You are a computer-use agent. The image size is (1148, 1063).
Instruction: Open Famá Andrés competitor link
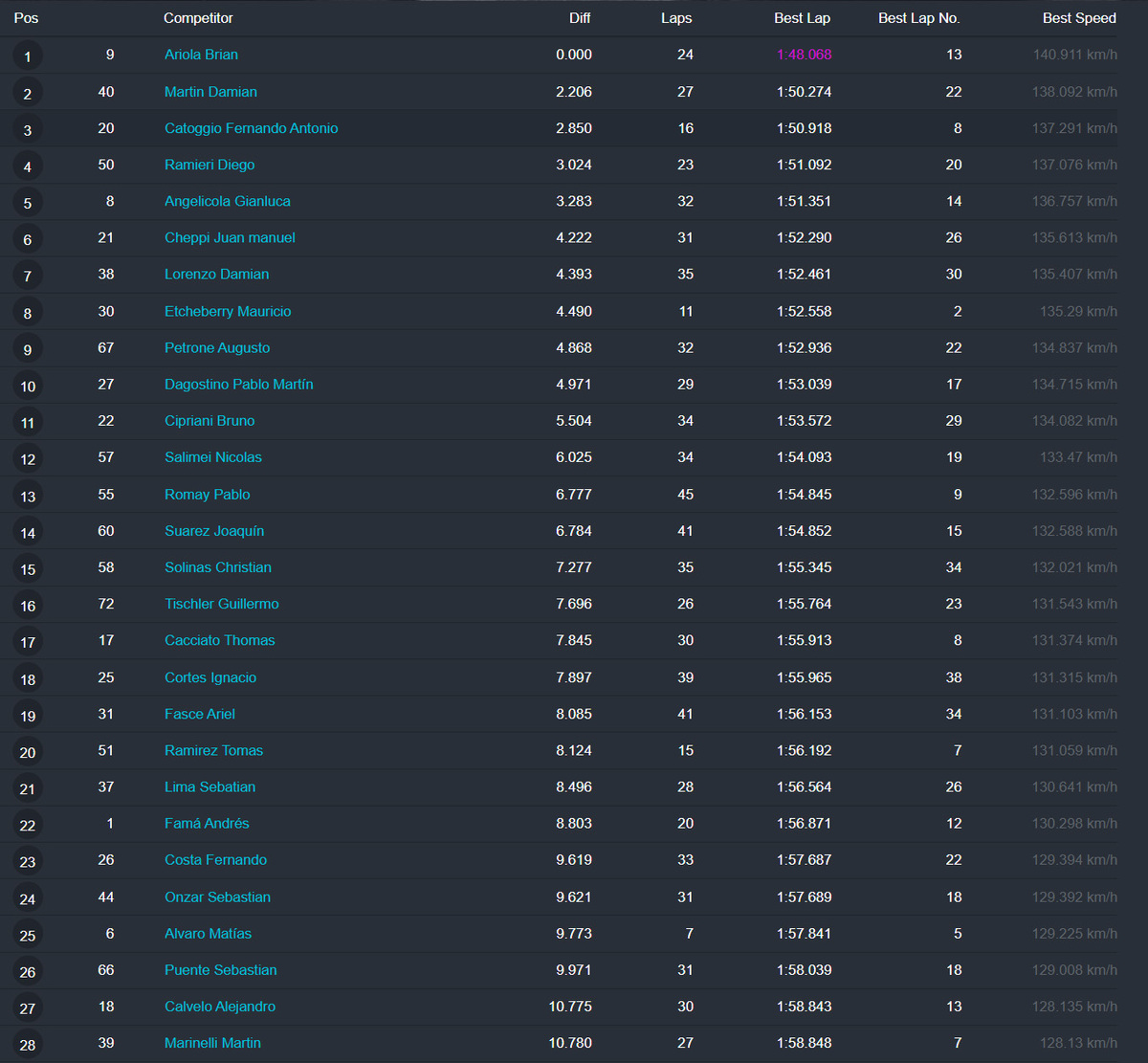pyautogui.click(x=207, y=823)
